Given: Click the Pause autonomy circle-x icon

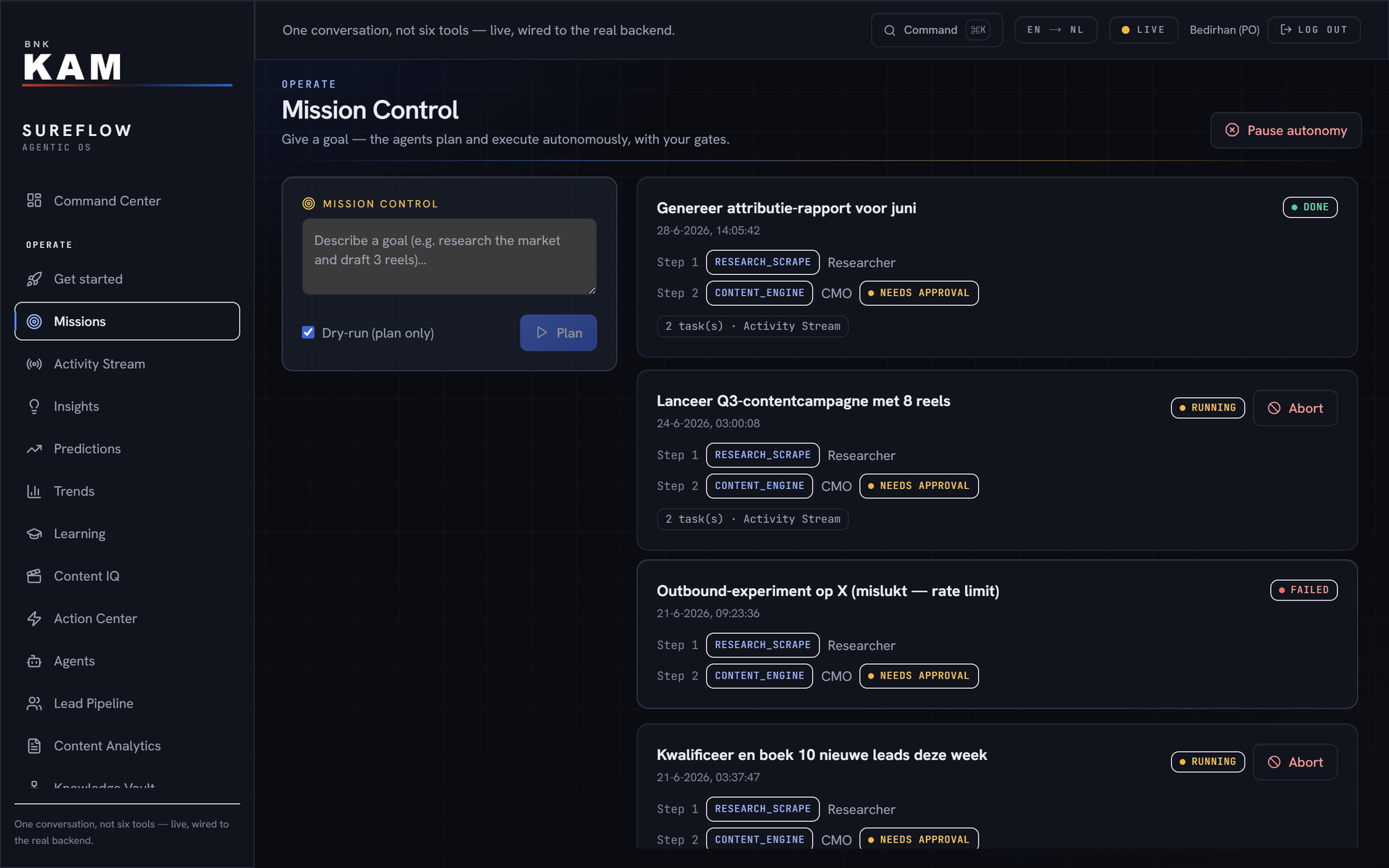Looking at the screenshot, I should tap(1232, 130).
